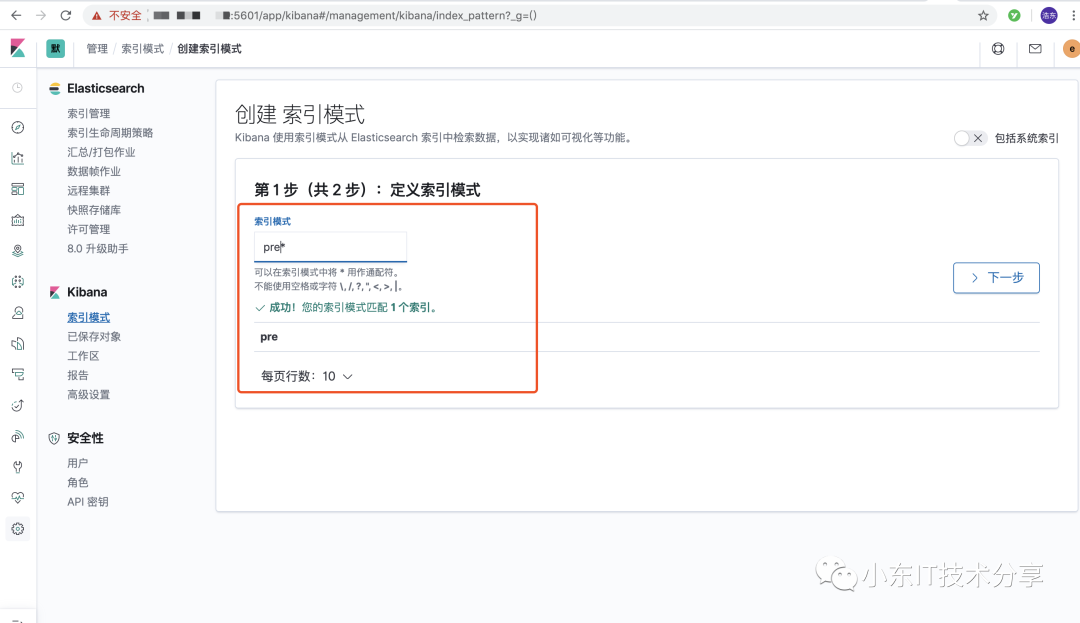Open Machine Learning icon in sidebar

[x=18, y=282]
